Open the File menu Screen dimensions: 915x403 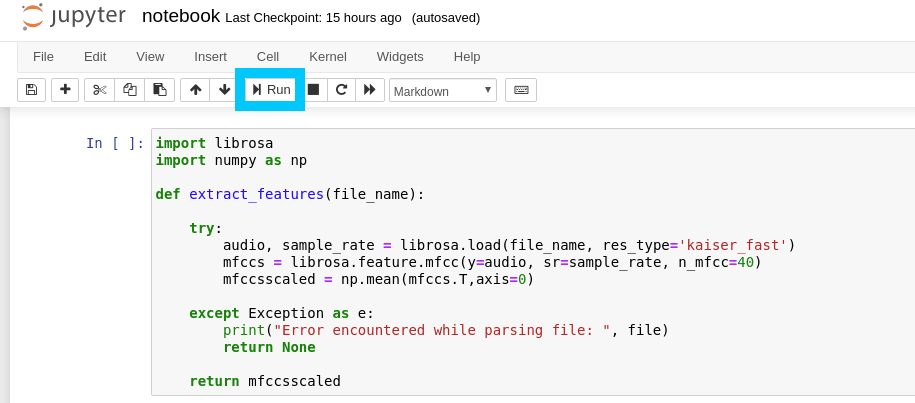(43, 57)
